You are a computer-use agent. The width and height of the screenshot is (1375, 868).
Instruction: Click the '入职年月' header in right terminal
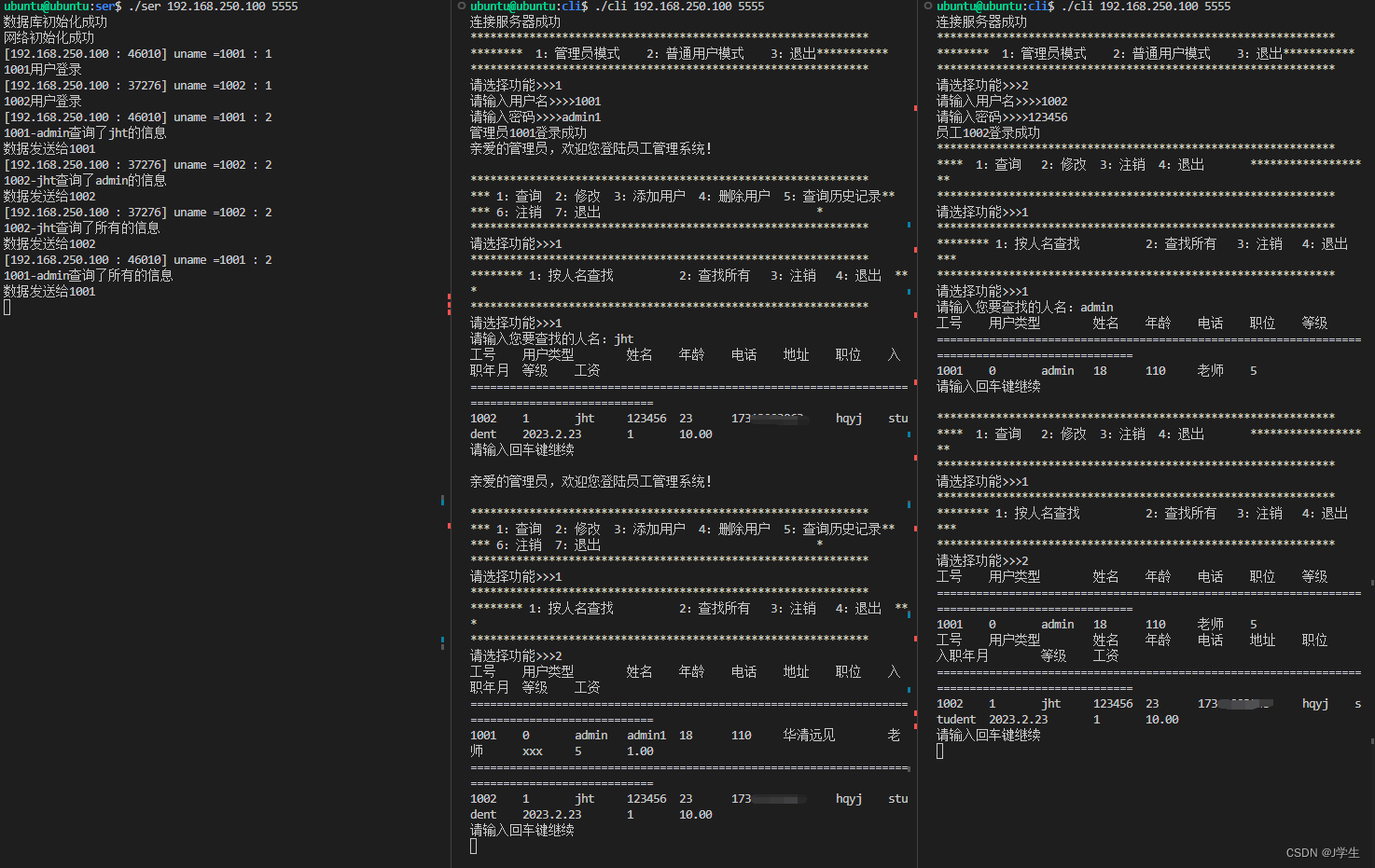pyautogui.click(x=962, y=656)
